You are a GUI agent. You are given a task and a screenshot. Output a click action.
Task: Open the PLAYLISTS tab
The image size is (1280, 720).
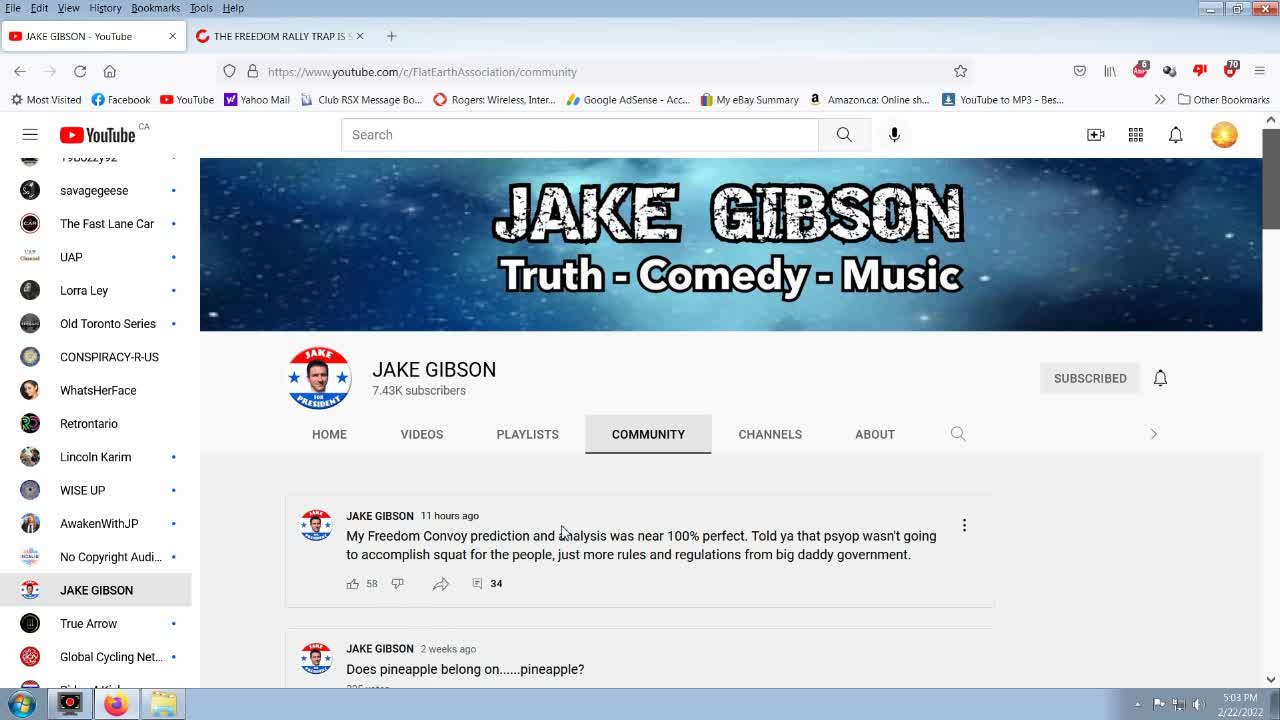pyautogui.click(x=528, y=434)
